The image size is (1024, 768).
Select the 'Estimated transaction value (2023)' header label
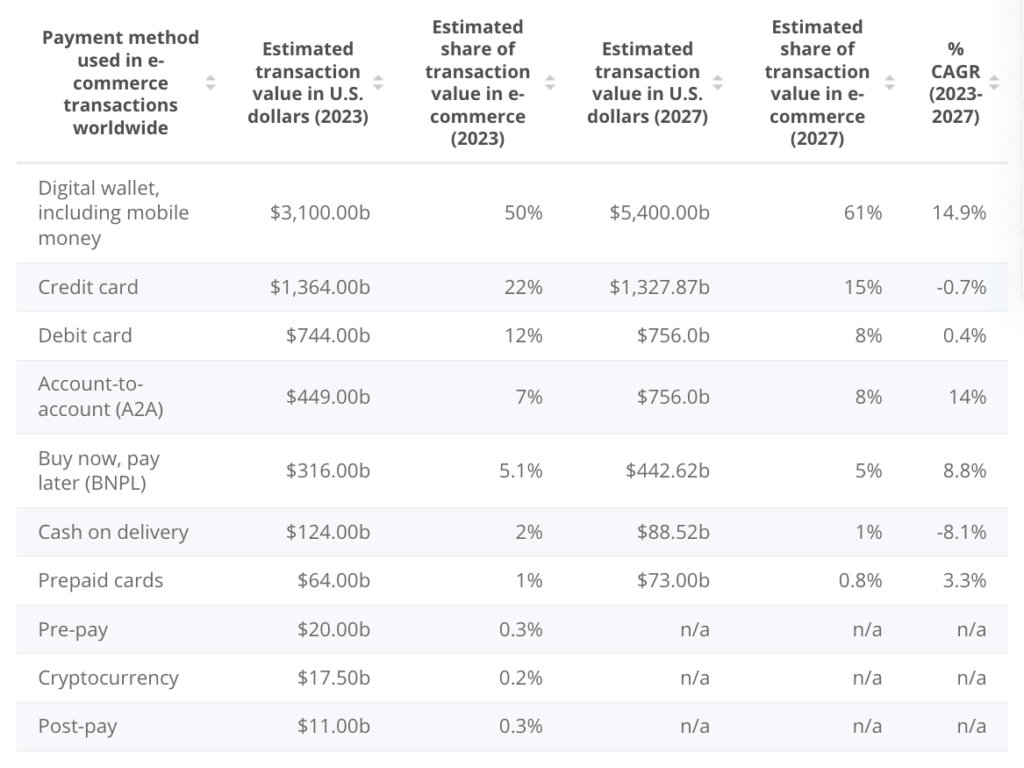click(307, 83)
